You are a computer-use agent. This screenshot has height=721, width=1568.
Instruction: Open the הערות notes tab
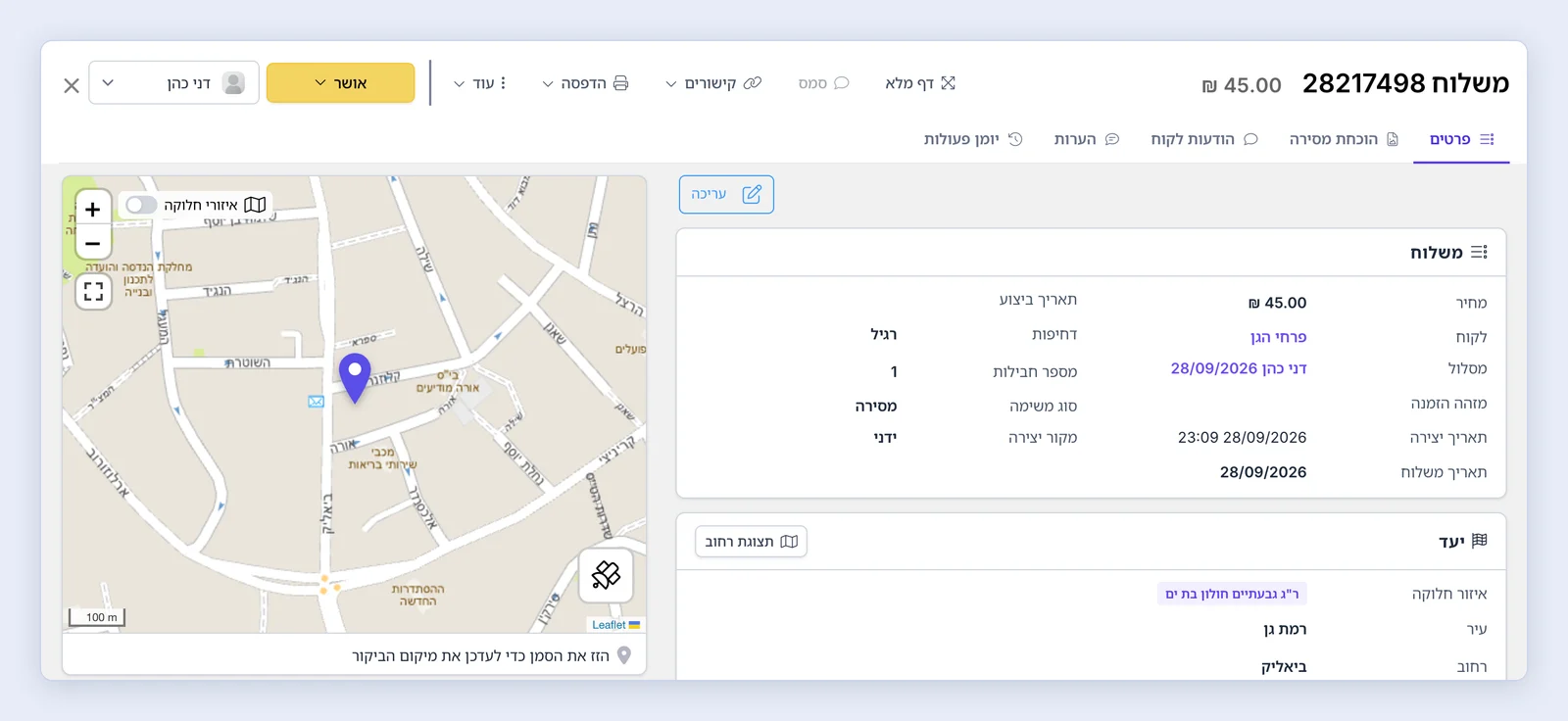pyautogui.click(x=1087, y=139)
